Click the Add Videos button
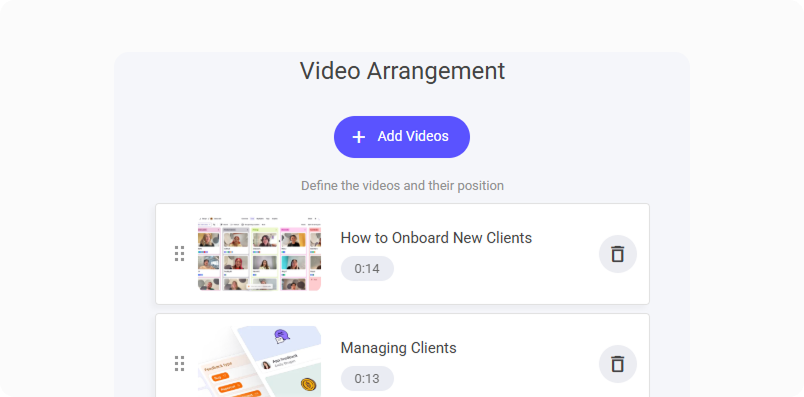This screenshot has width=804, height=397. tap(401, 136)
